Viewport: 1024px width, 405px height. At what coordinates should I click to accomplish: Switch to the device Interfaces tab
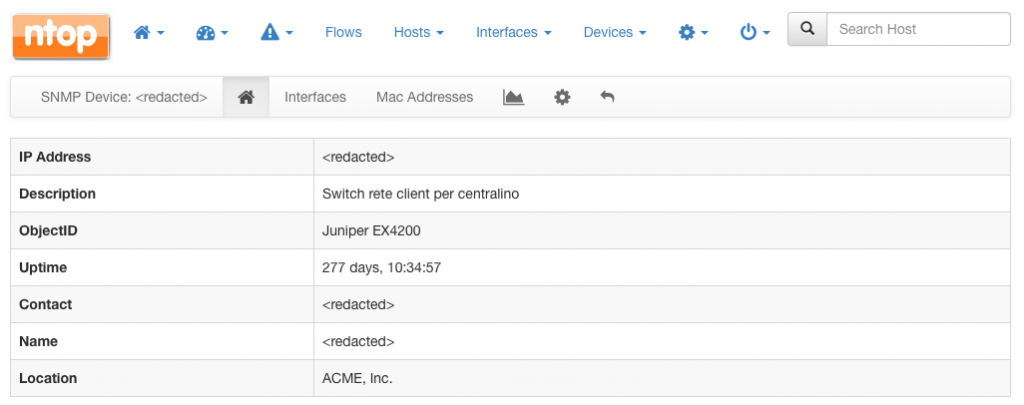tap(315, 97)
